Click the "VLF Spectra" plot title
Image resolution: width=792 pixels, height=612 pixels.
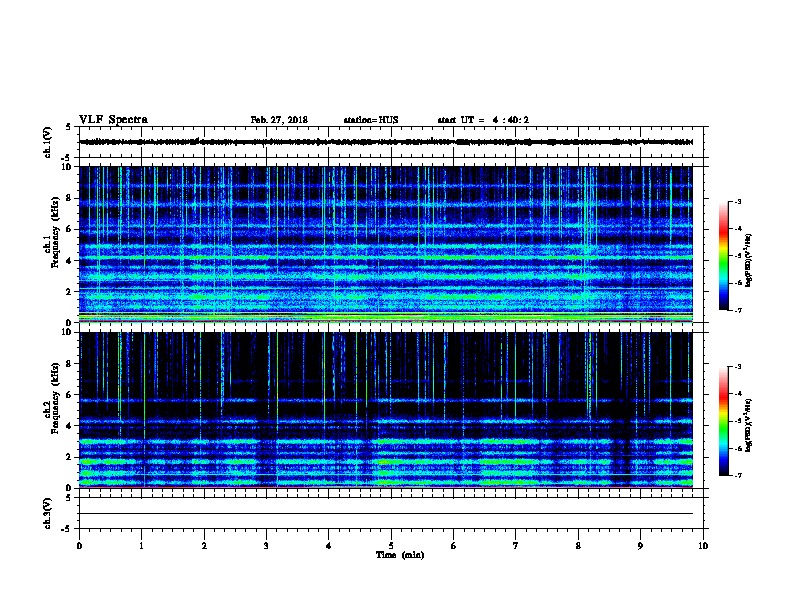pos(113,120)
